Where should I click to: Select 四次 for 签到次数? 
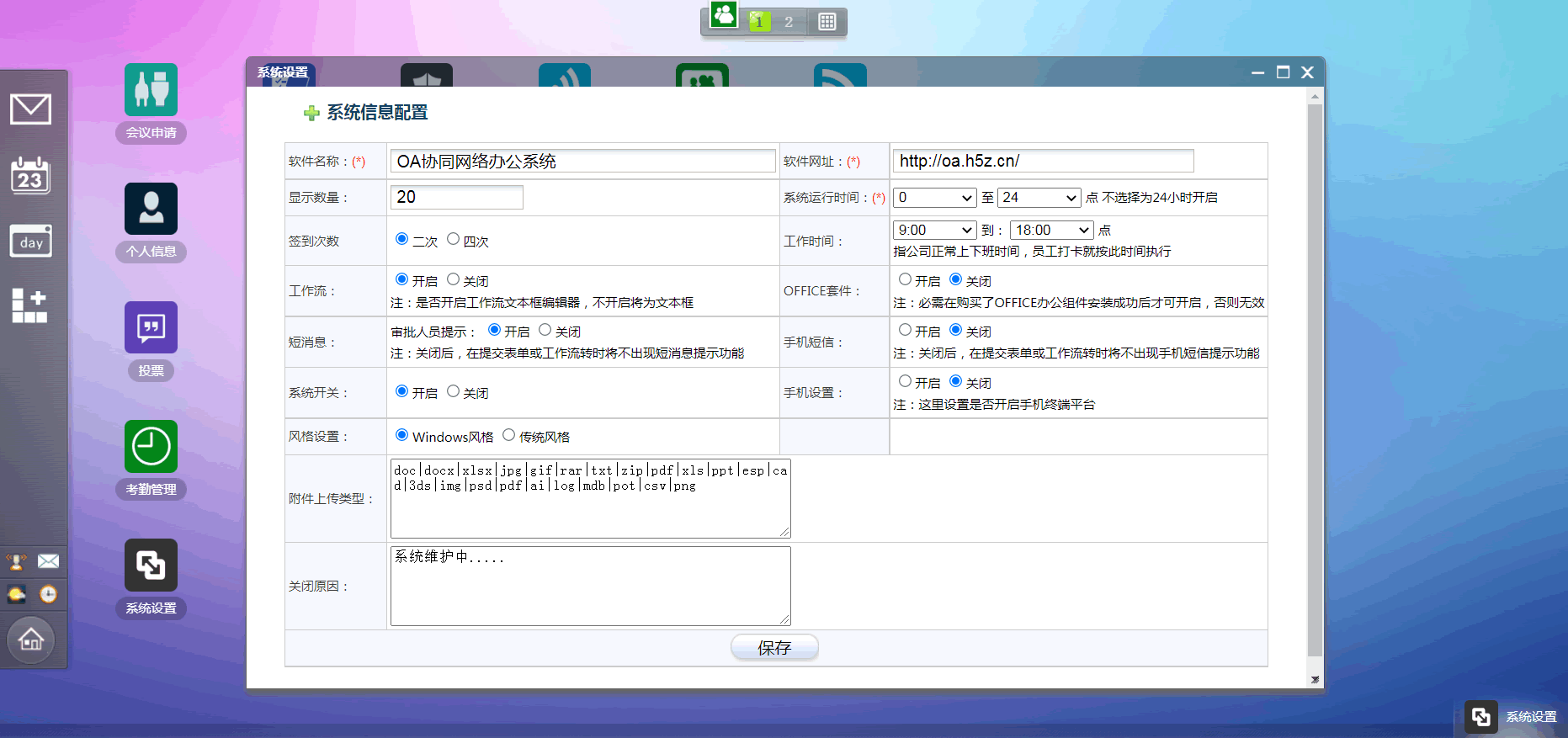[x=453, y=239]
